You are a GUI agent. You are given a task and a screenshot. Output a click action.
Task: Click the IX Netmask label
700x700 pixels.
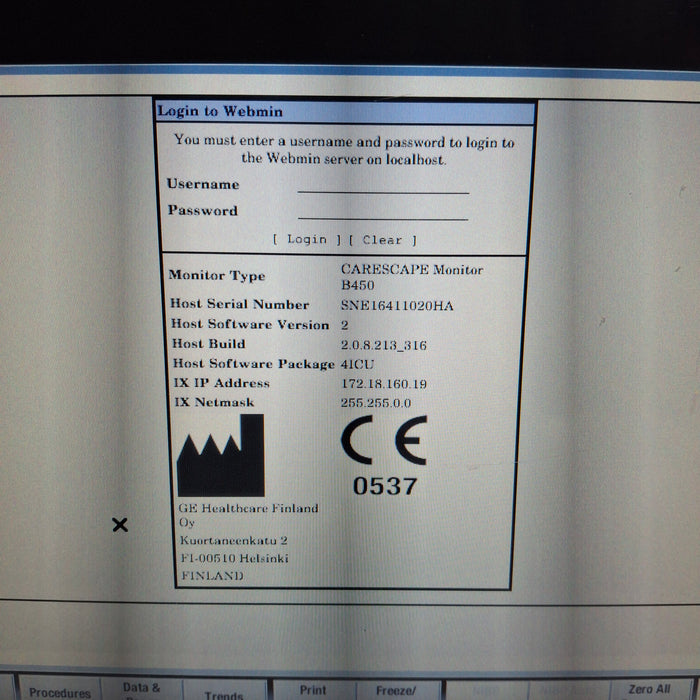click(x=214, y=402)
